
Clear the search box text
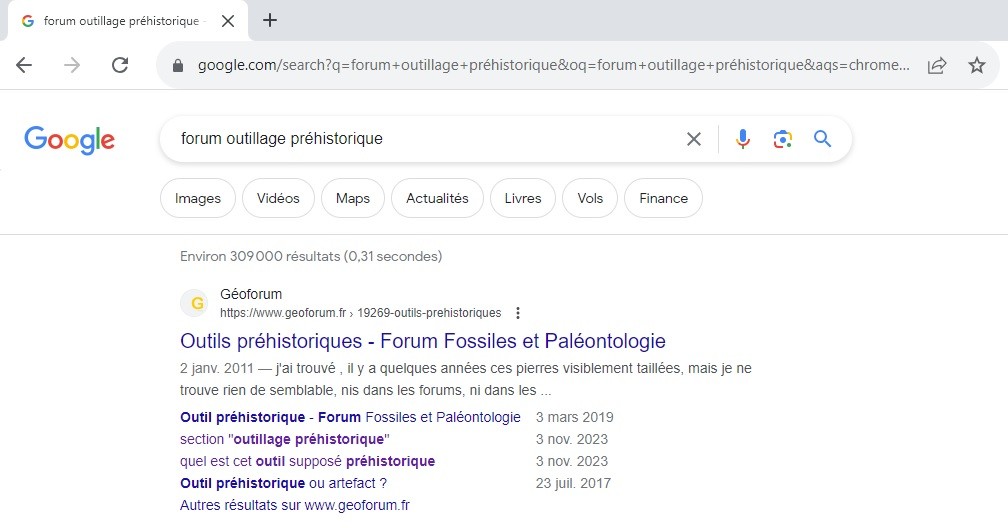pyautogui.click(x=693, y=139)
